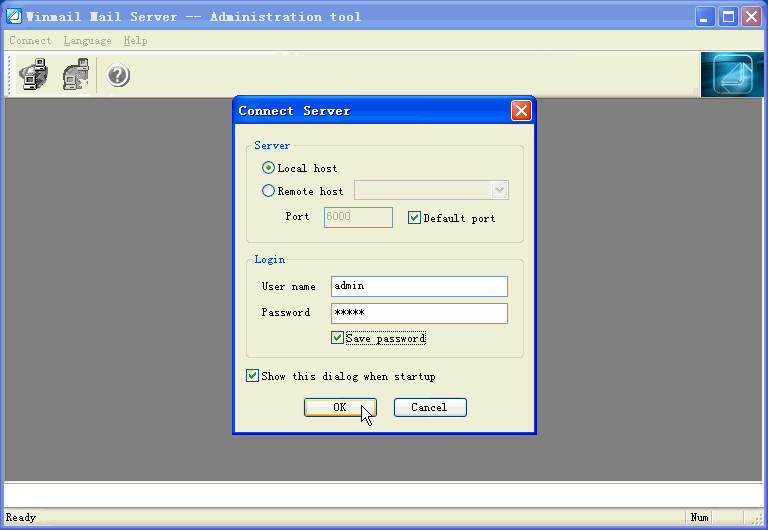Click the connect server toolbar icon
768x530 pixels.
click(x=33, y=75)
